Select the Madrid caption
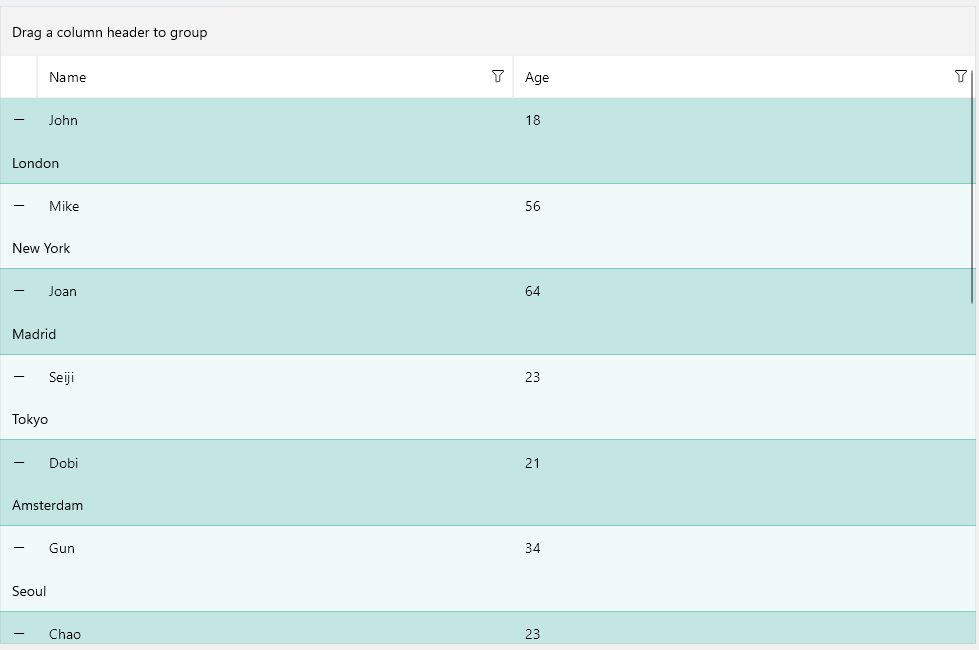This screenshot has height=650, width=979. pyautogui.click(x=33, y=334)
